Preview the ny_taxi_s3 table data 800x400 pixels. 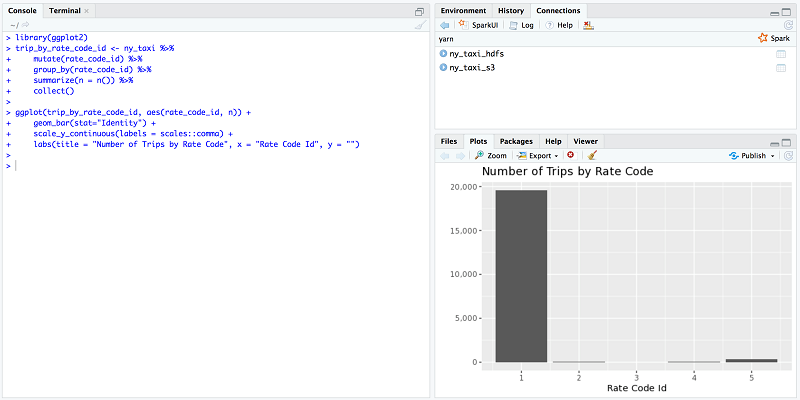[x=781, y=68]
